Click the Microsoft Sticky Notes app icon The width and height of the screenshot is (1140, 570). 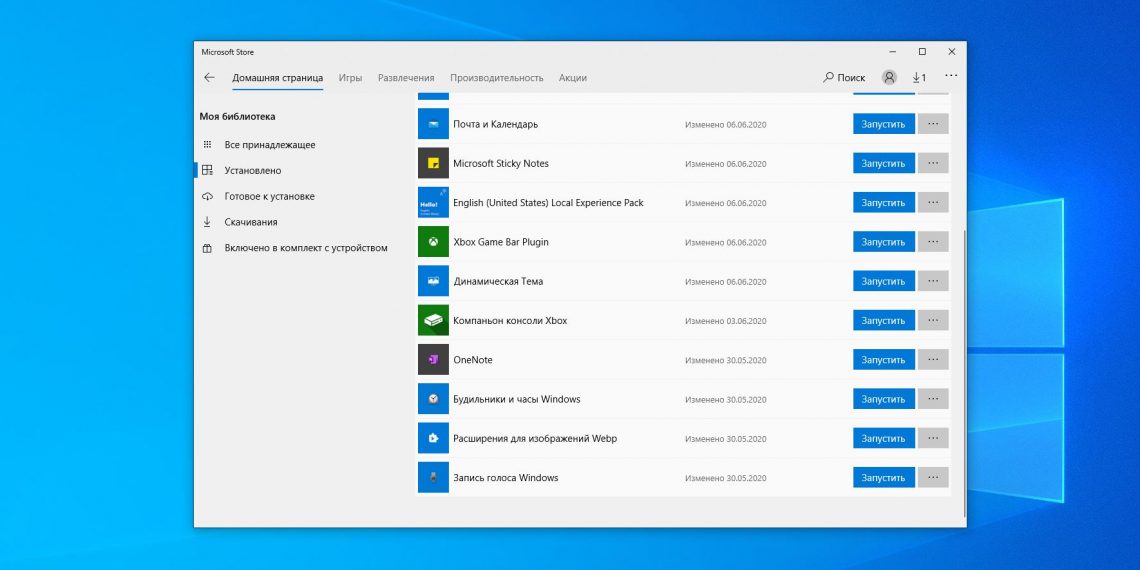click(x=433, y=163)
